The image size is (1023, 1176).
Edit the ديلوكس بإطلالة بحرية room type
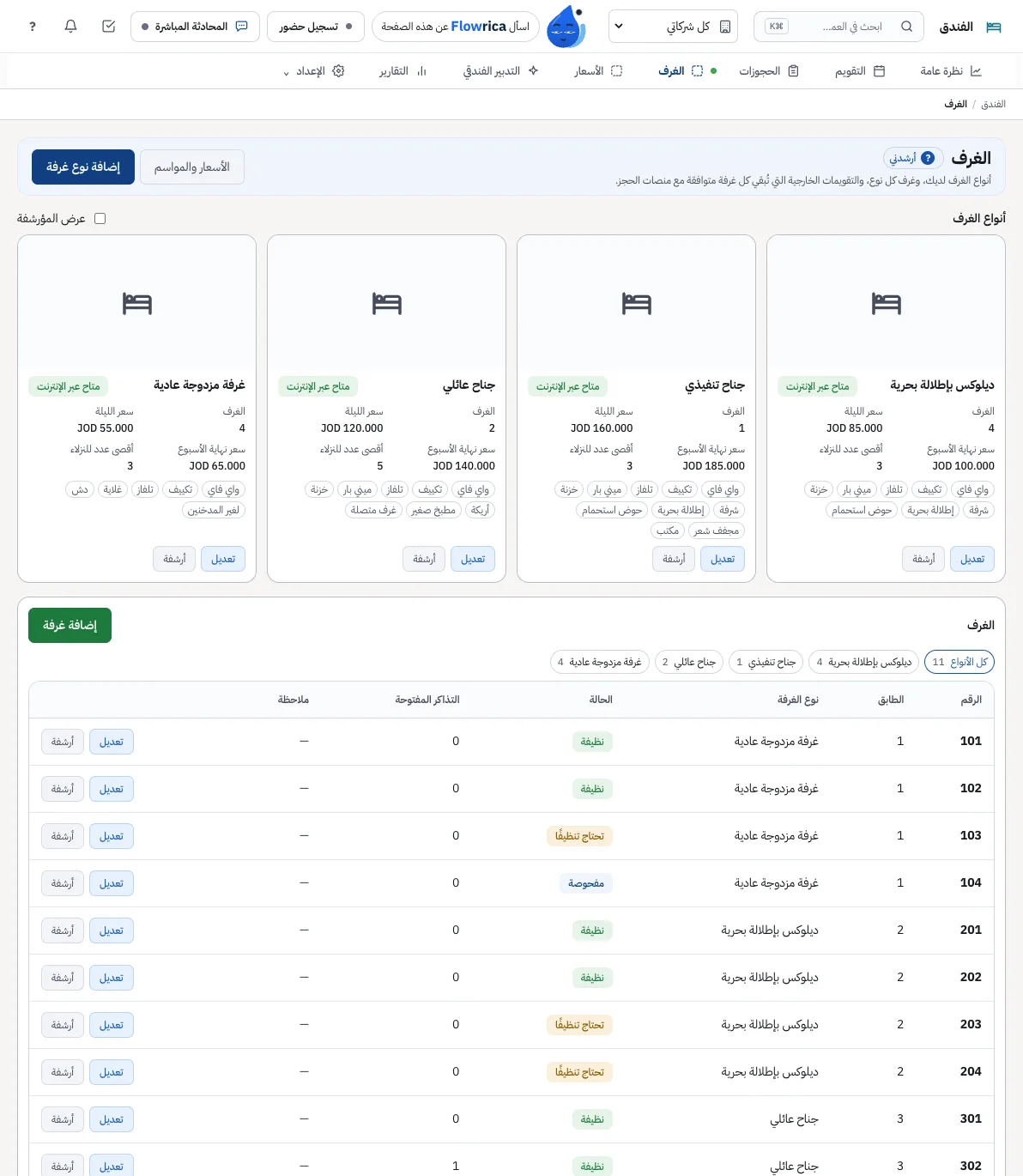click(972, 559)
